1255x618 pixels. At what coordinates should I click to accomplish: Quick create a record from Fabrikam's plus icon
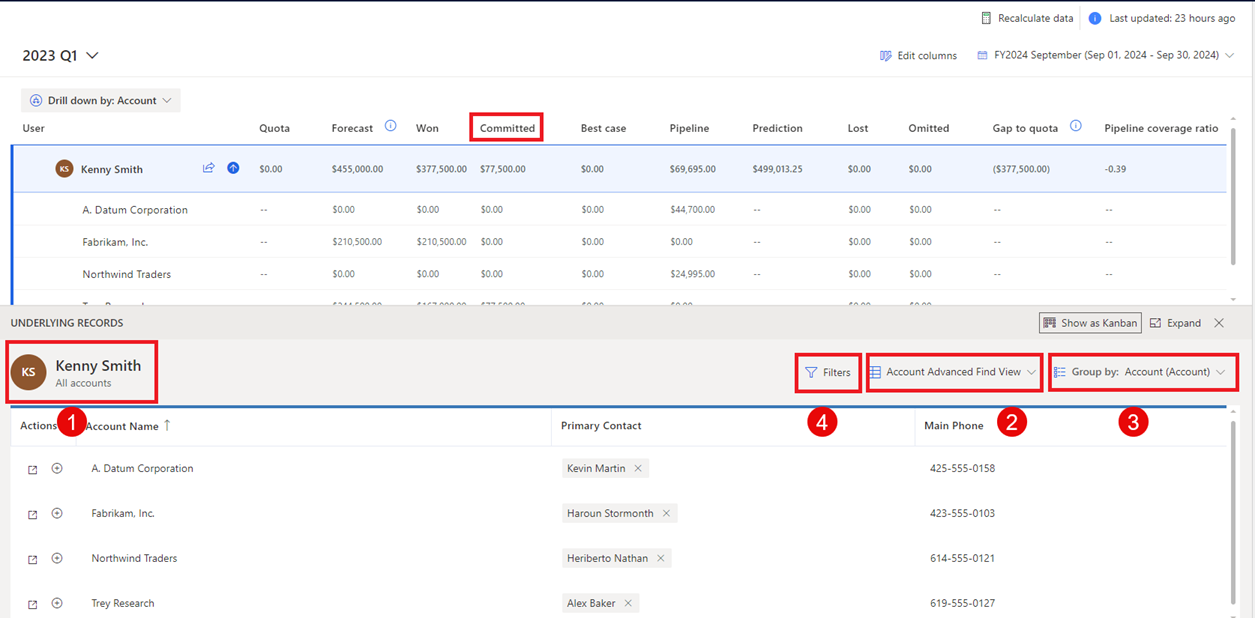click(57, 513)
